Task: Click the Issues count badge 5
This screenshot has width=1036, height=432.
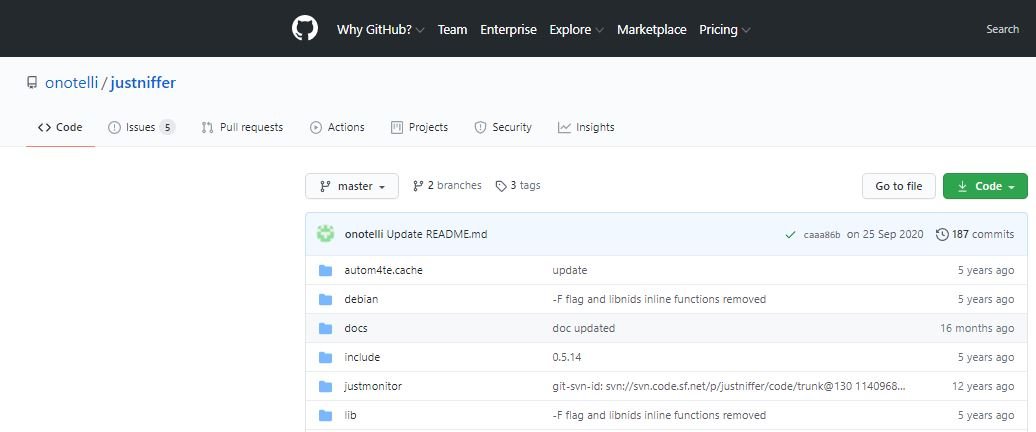Action: coord(167,127)
